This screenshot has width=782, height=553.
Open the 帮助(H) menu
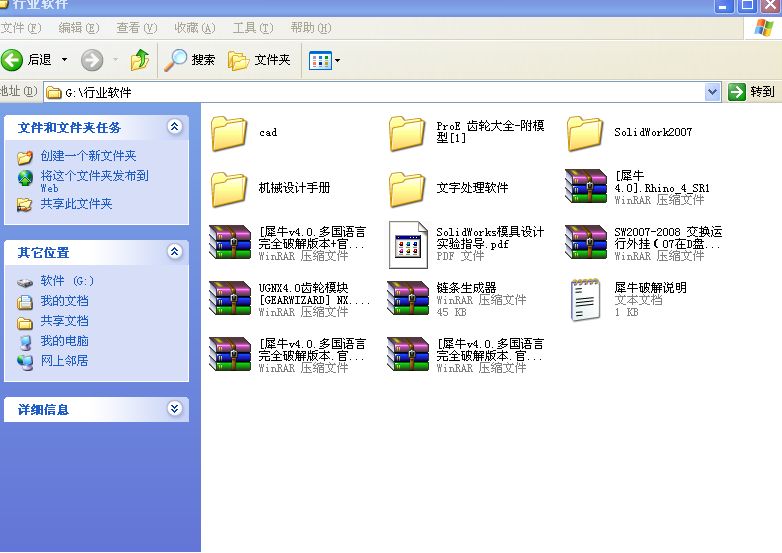click(311, 28)
